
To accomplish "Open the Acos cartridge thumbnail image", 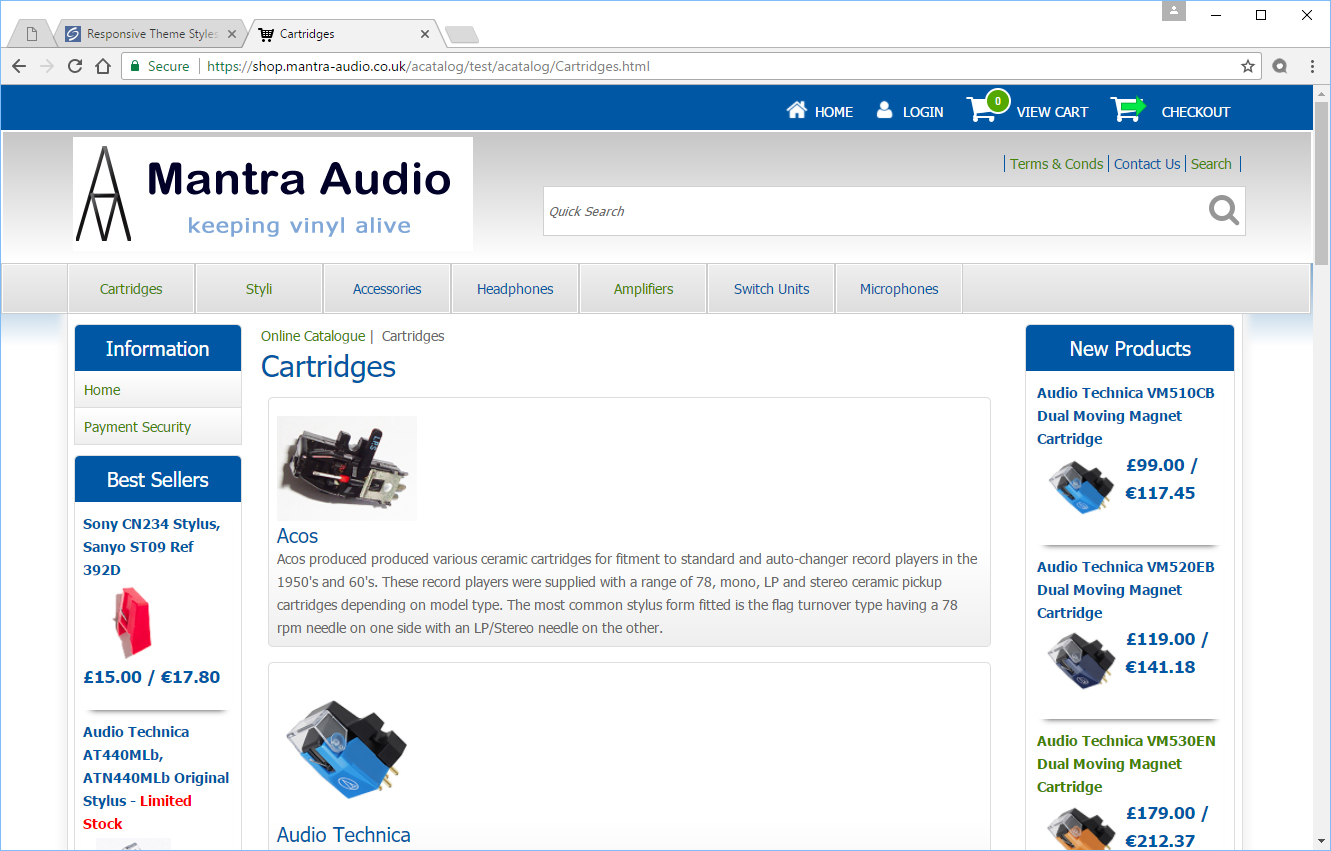I will [346, 468].
